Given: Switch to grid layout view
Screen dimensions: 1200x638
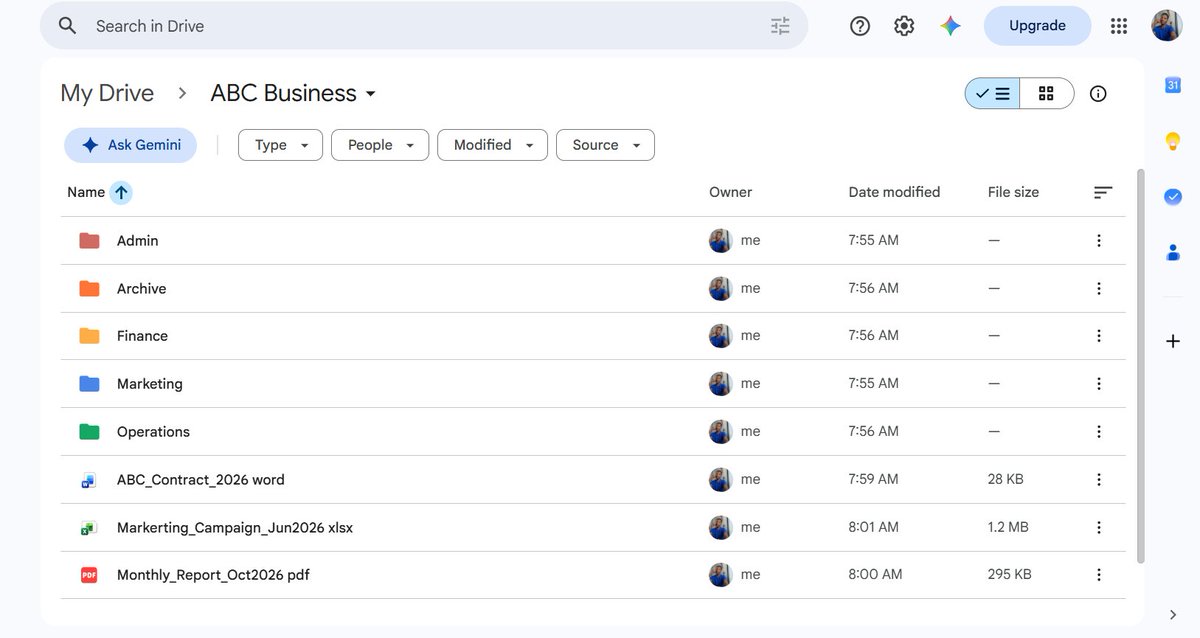Looking at the screenshot, I should coord(1047,93).
